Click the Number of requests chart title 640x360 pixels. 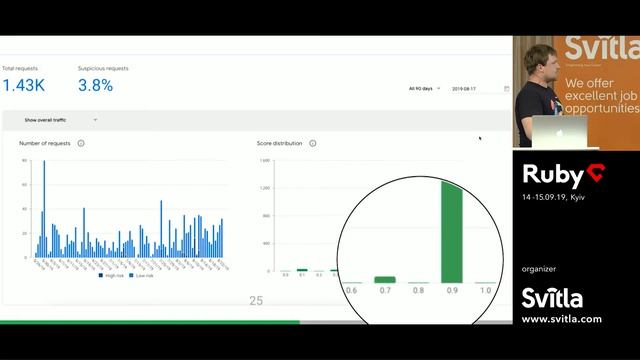pyautogui.click(x=45, y=143)
